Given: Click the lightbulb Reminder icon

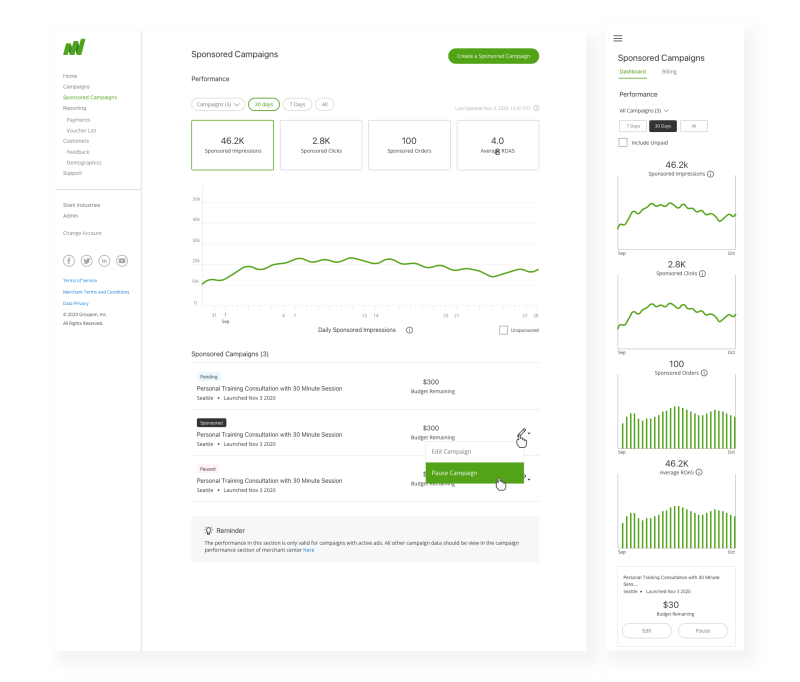Looking at the screenshot, I should tap(208, 531).
